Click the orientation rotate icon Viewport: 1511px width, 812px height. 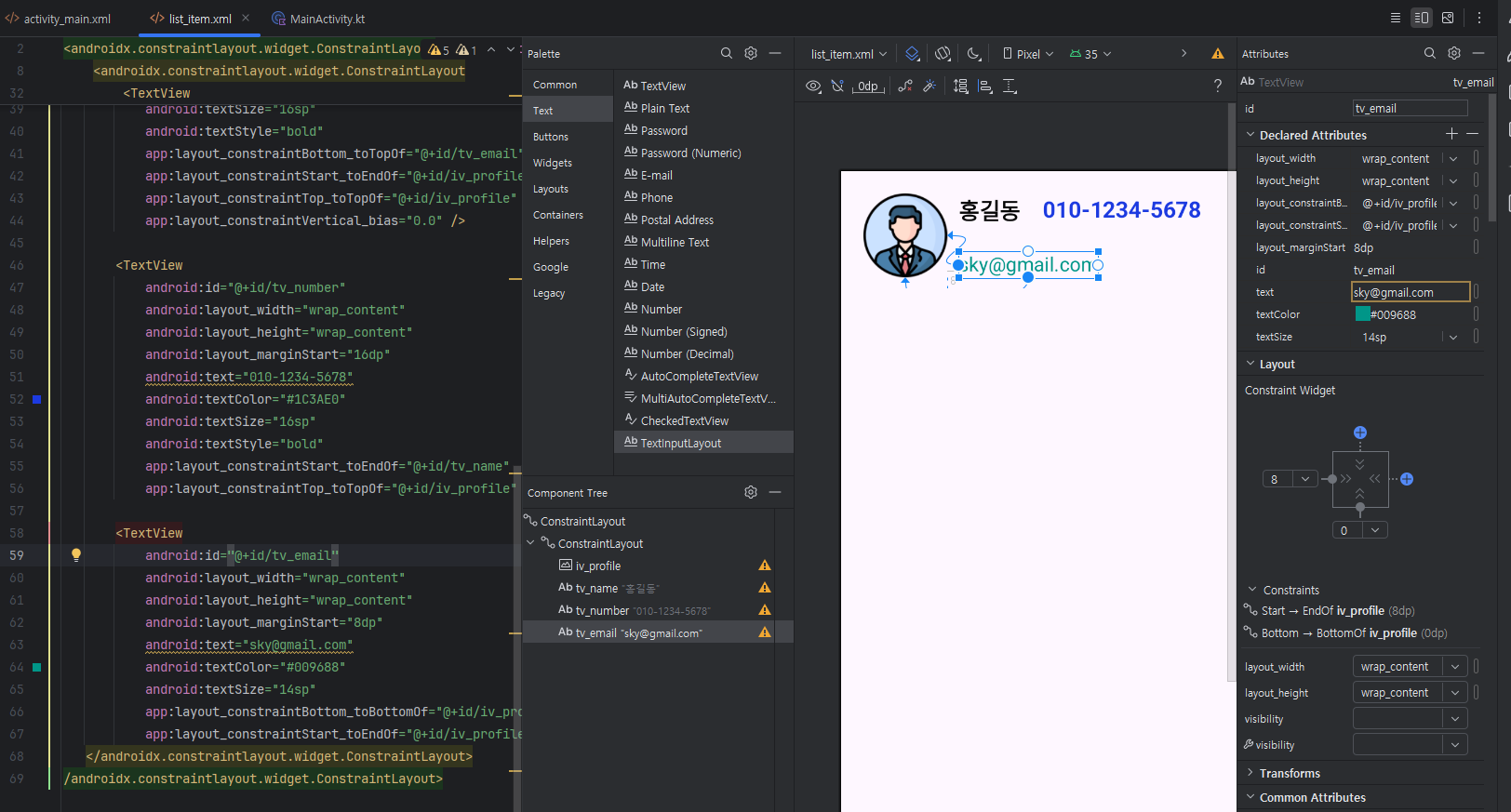[x=943, y=54]
